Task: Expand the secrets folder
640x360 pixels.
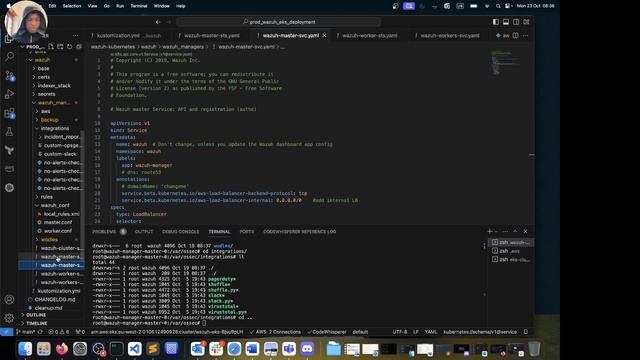Action: [46, 94]
